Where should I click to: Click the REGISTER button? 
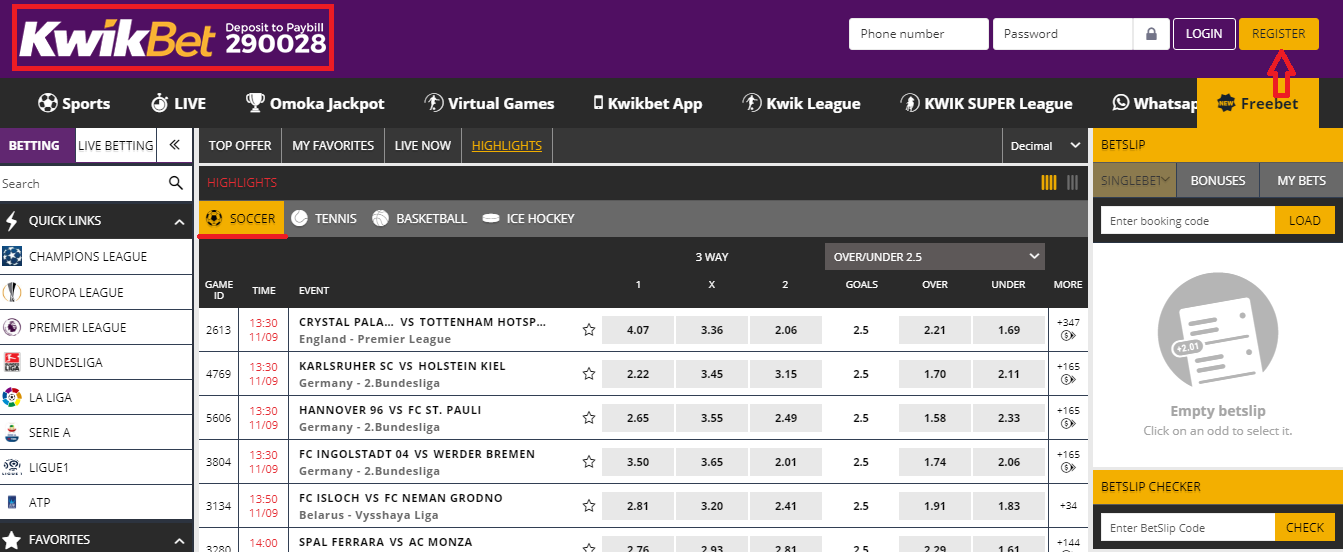tap(1279, 34)
